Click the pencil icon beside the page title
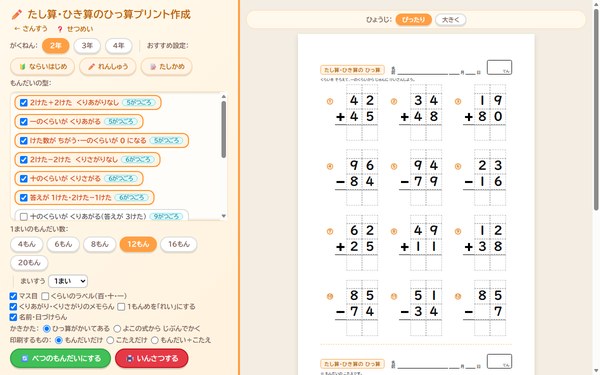600x375 pixels. coord(17,15)
